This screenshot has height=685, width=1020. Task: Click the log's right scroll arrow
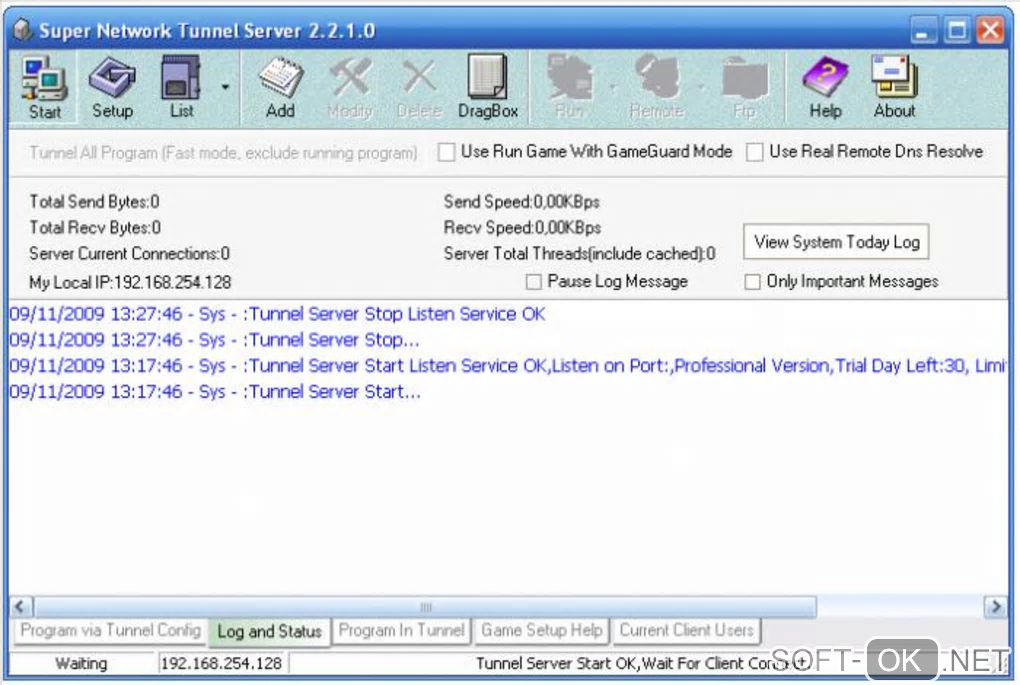tap(995, 607)
